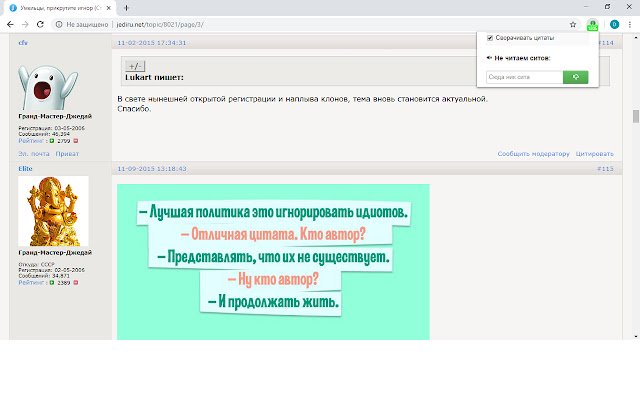Select the active jedi.net forum tab
Viewport: 640px width, 400px height.
coord(60,8)
